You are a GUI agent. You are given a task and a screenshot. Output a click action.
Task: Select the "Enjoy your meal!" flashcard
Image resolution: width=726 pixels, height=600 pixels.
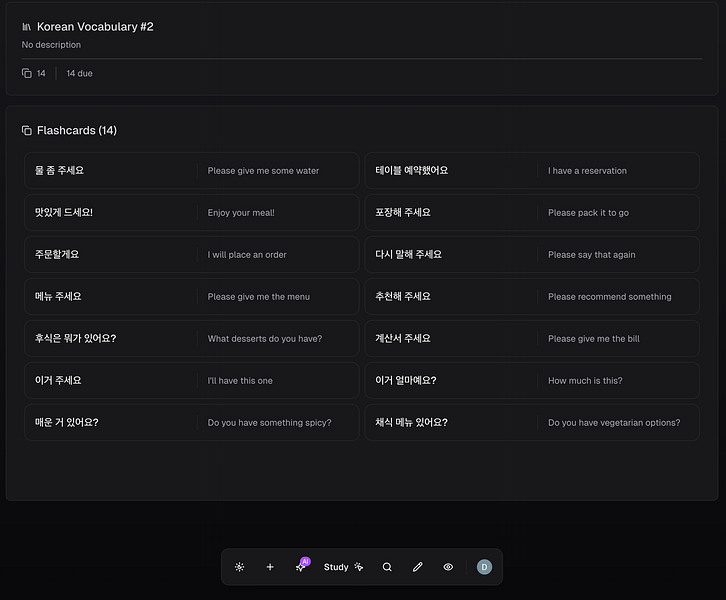tap(191, 213)
